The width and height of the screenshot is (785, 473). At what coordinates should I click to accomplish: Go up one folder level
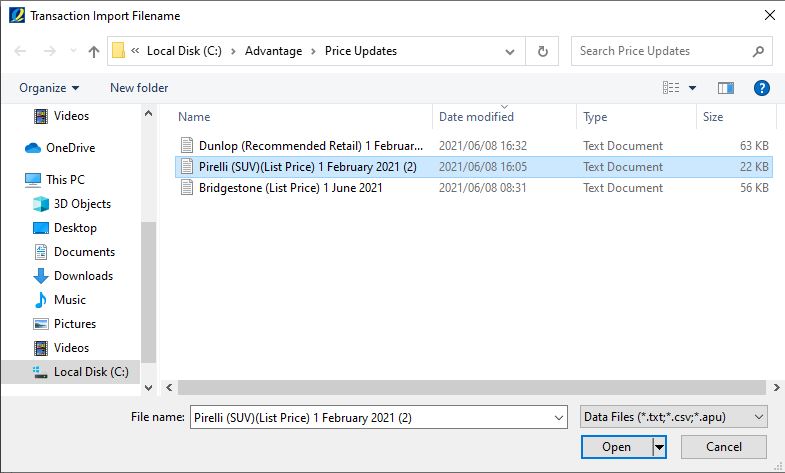[x=94, y=51]
